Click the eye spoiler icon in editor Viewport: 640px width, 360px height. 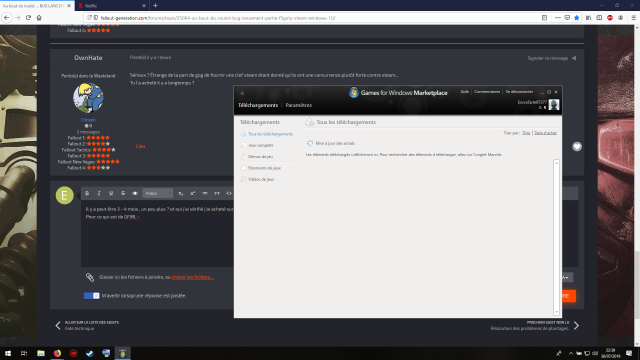(135, 193)
